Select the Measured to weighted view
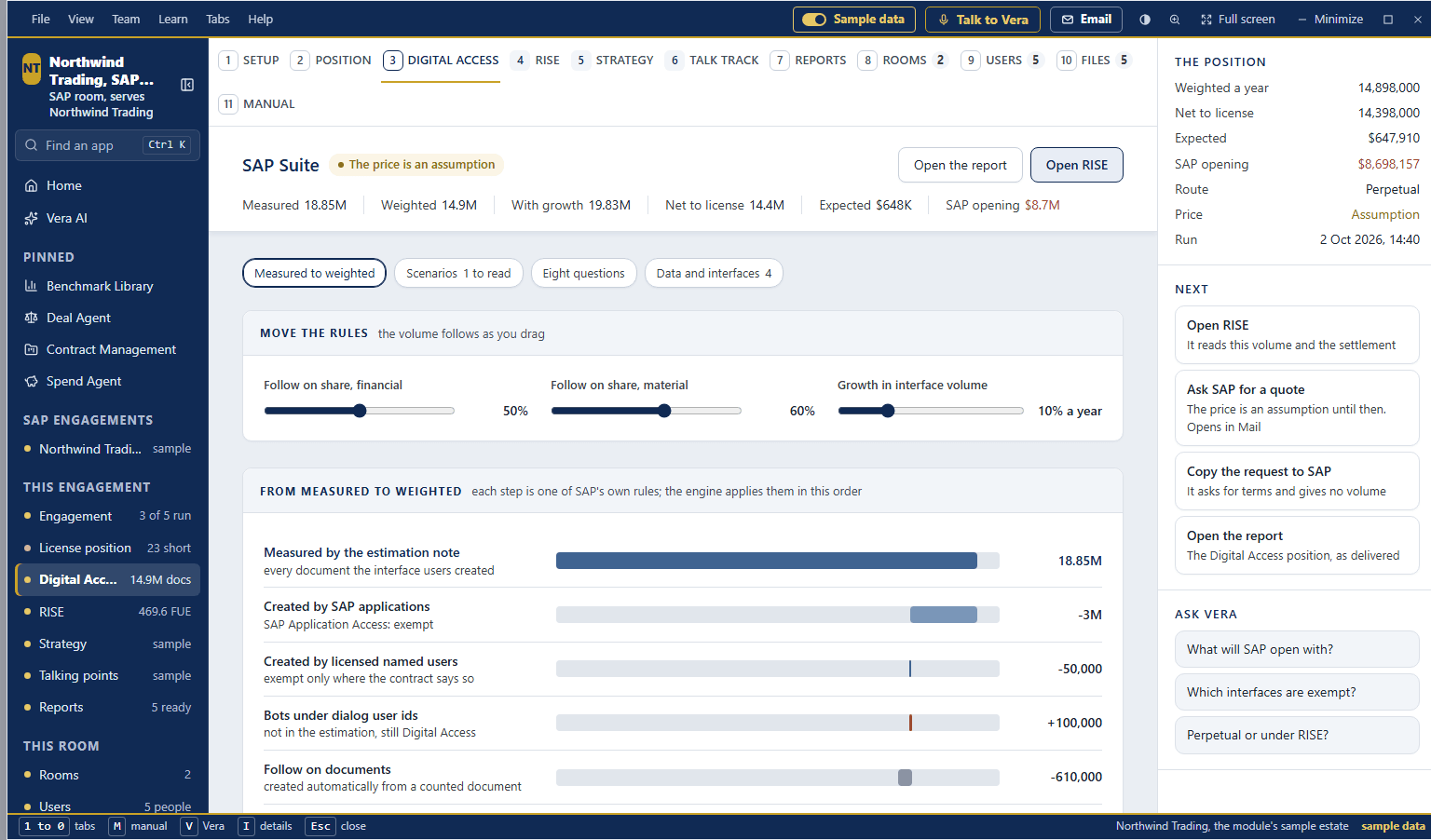The image size is (1431, 840). (314, 273)
